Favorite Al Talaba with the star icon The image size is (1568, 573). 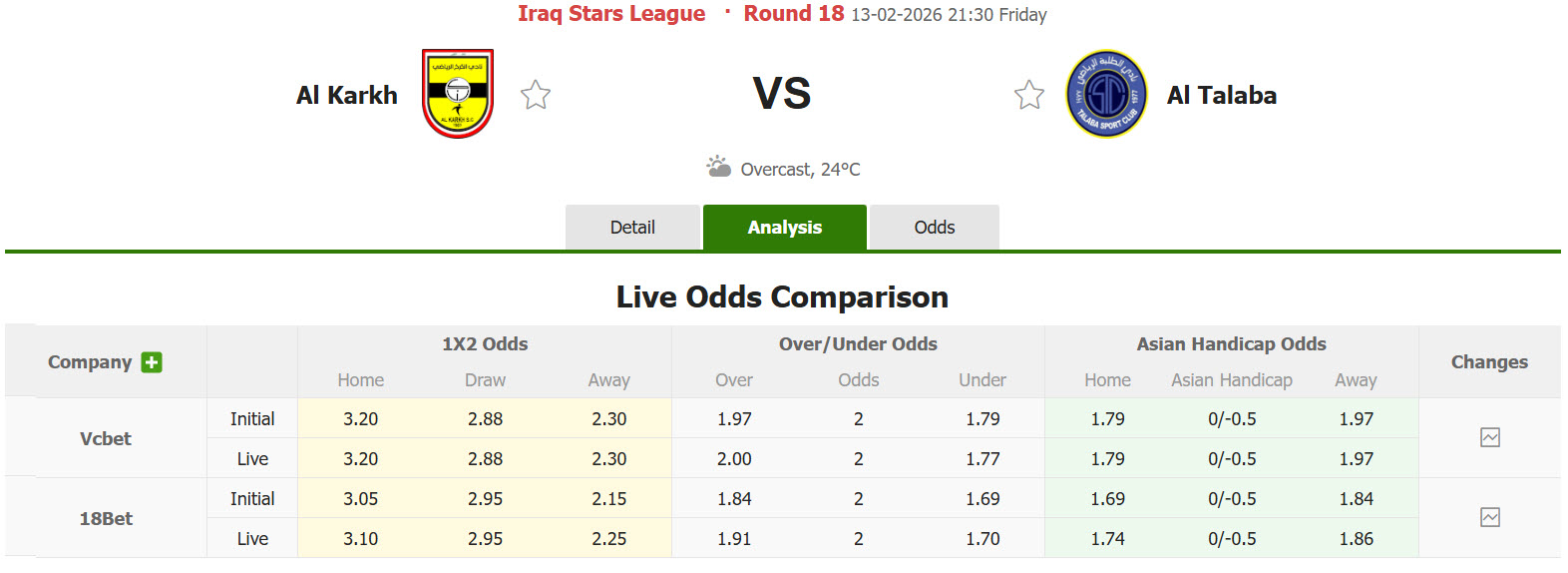click(1029, 95)
